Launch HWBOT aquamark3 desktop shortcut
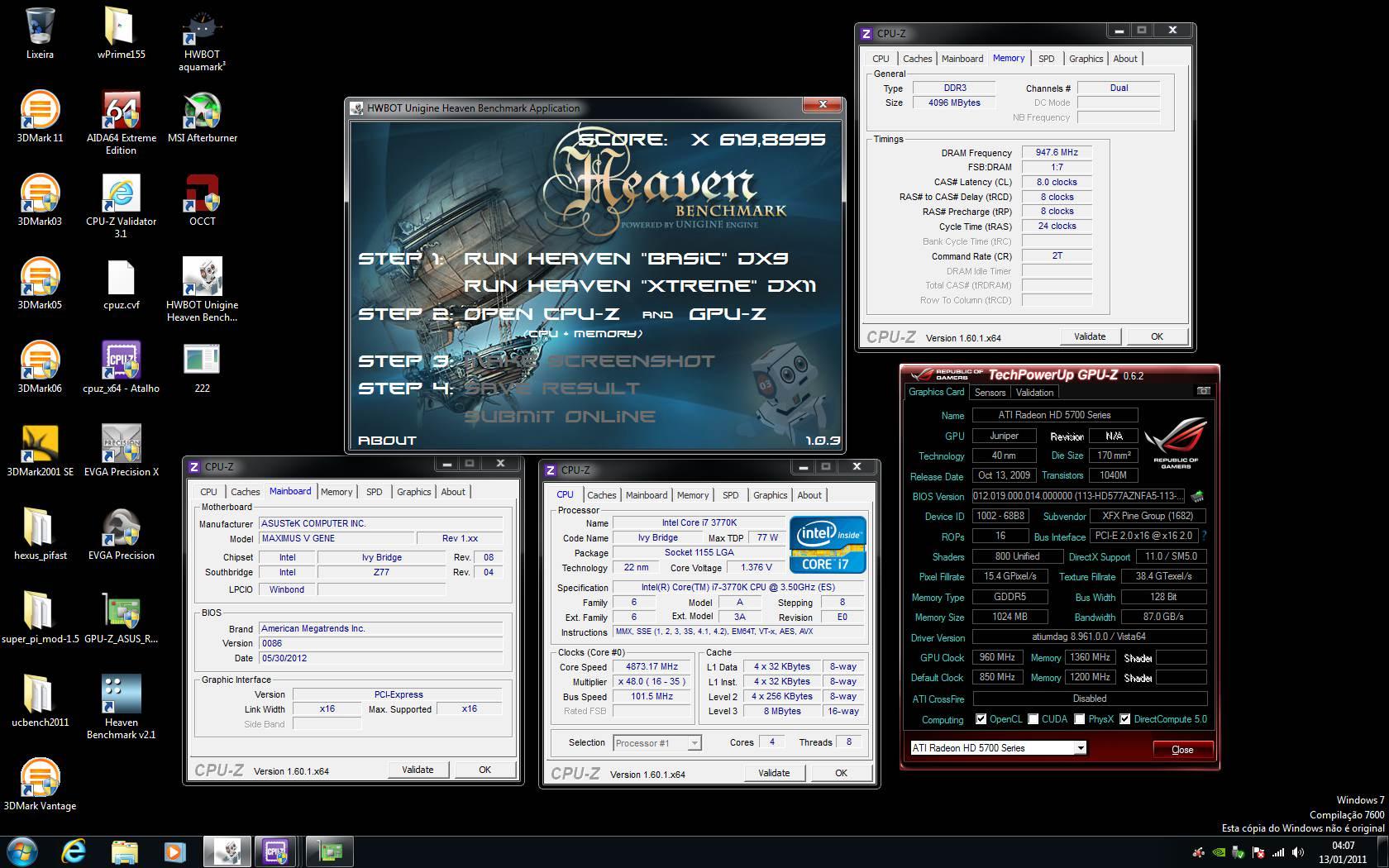 [202, 40]
